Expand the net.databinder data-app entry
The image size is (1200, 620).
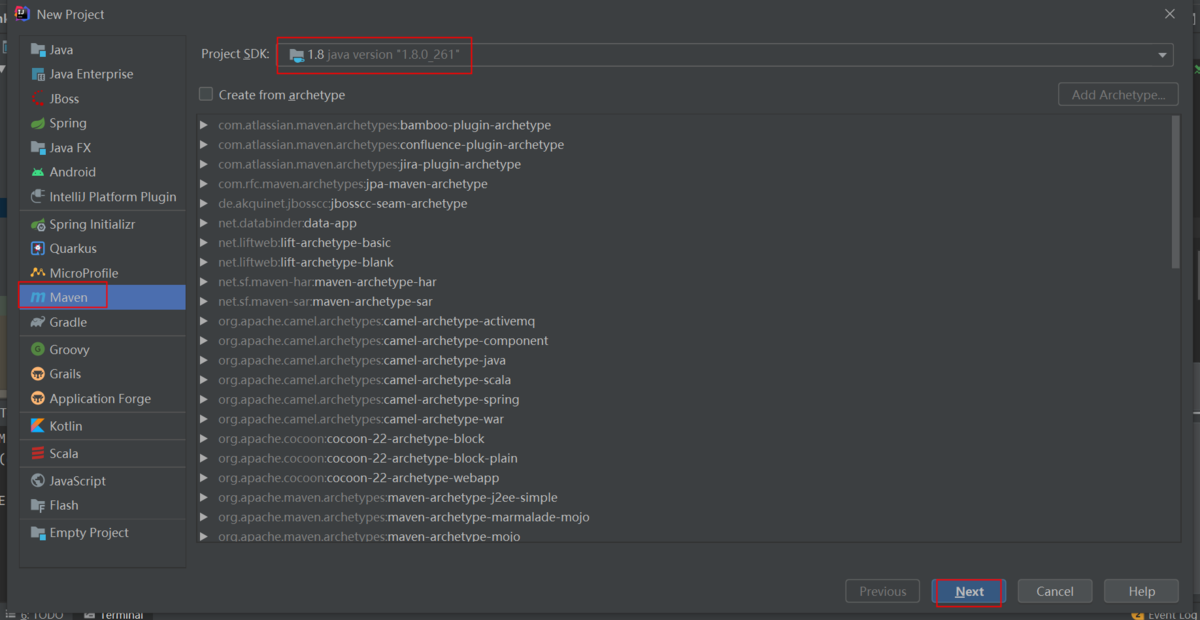click(x=204, y=223)
